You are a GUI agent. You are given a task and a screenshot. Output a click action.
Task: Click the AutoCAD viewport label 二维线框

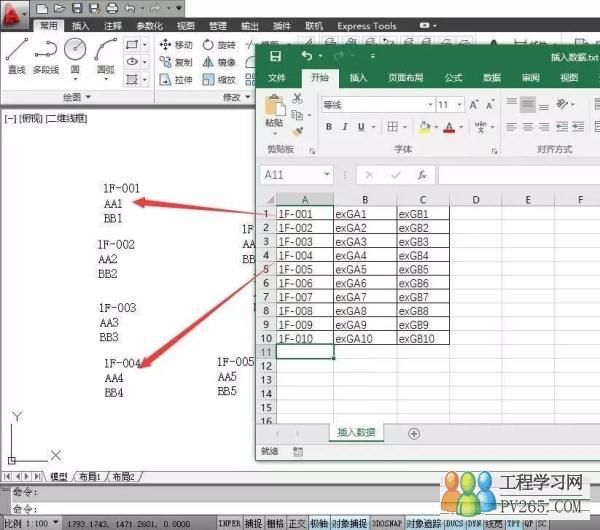(x=67, y=119)
